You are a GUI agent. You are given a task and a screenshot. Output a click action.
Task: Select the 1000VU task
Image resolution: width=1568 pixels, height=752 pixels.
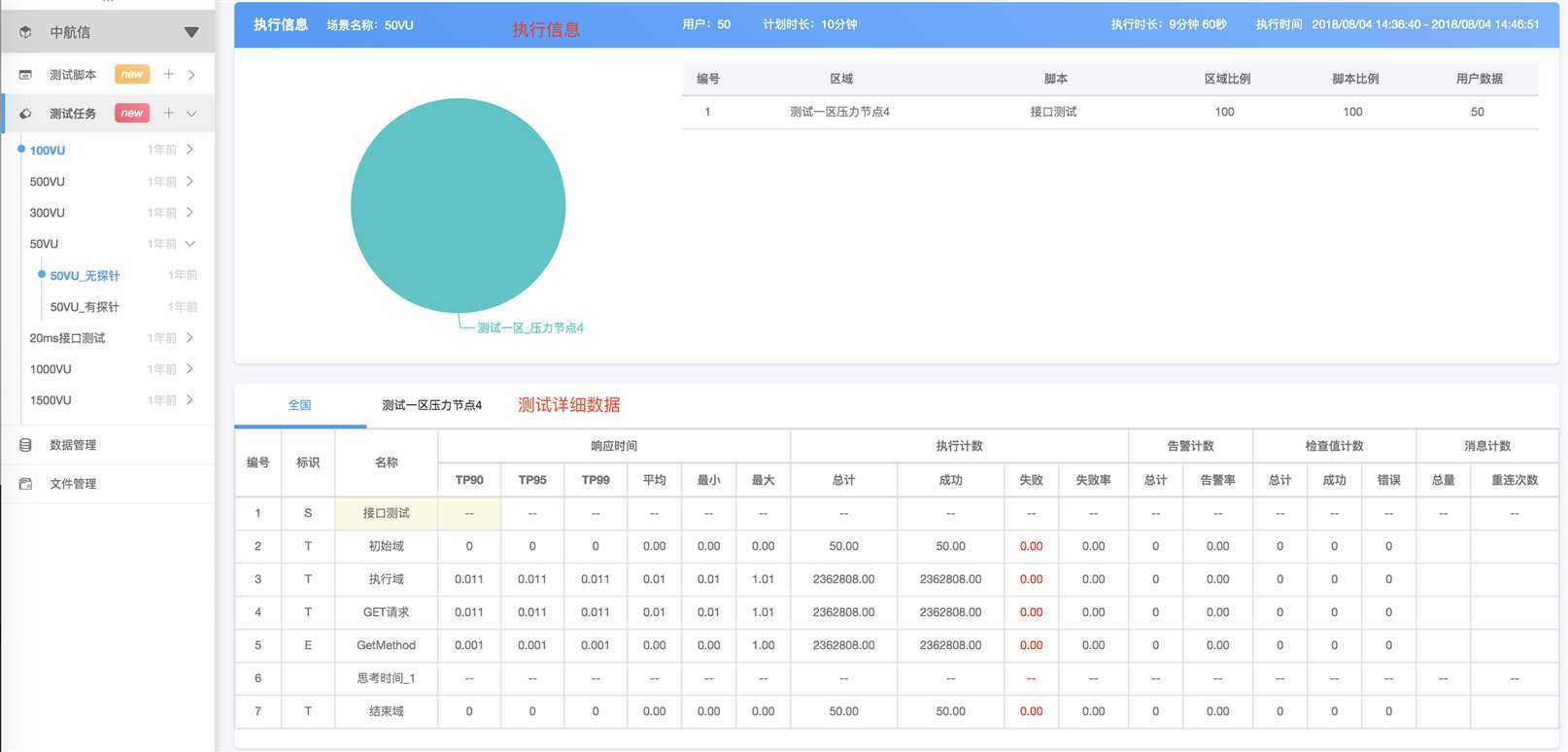coord(51,369)
